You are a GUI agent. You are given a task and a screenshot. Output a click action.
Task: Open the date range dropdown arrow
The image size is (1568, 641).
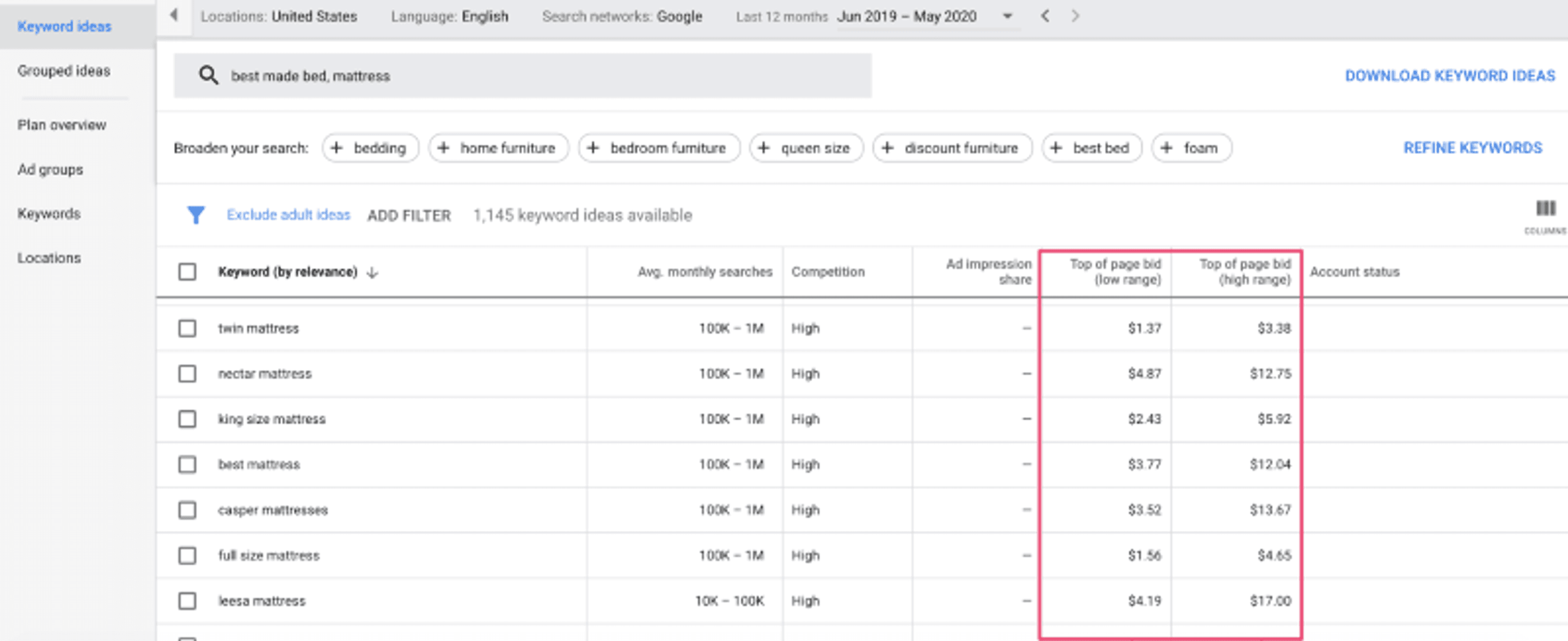[1007, 17]
